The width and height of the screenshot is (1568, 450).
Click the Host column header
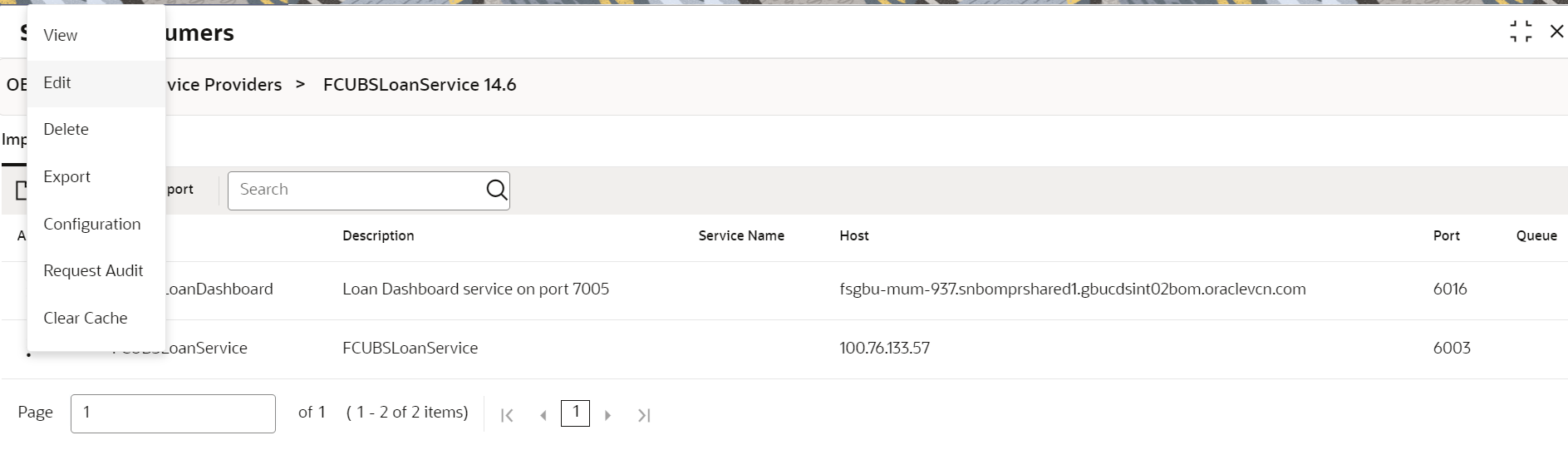tap(854, 236)
